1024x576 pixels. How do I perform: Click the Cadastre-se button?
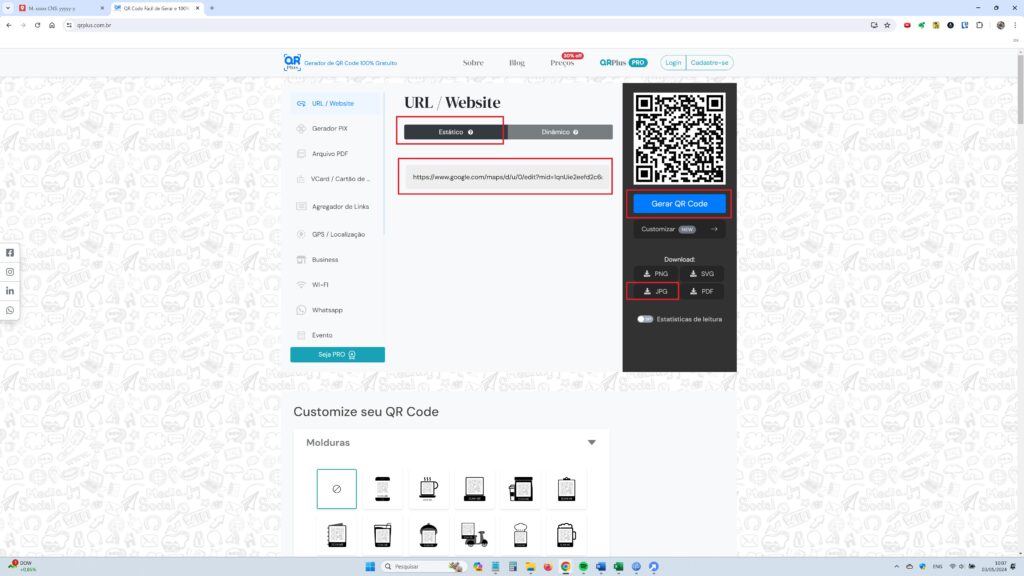709,63
